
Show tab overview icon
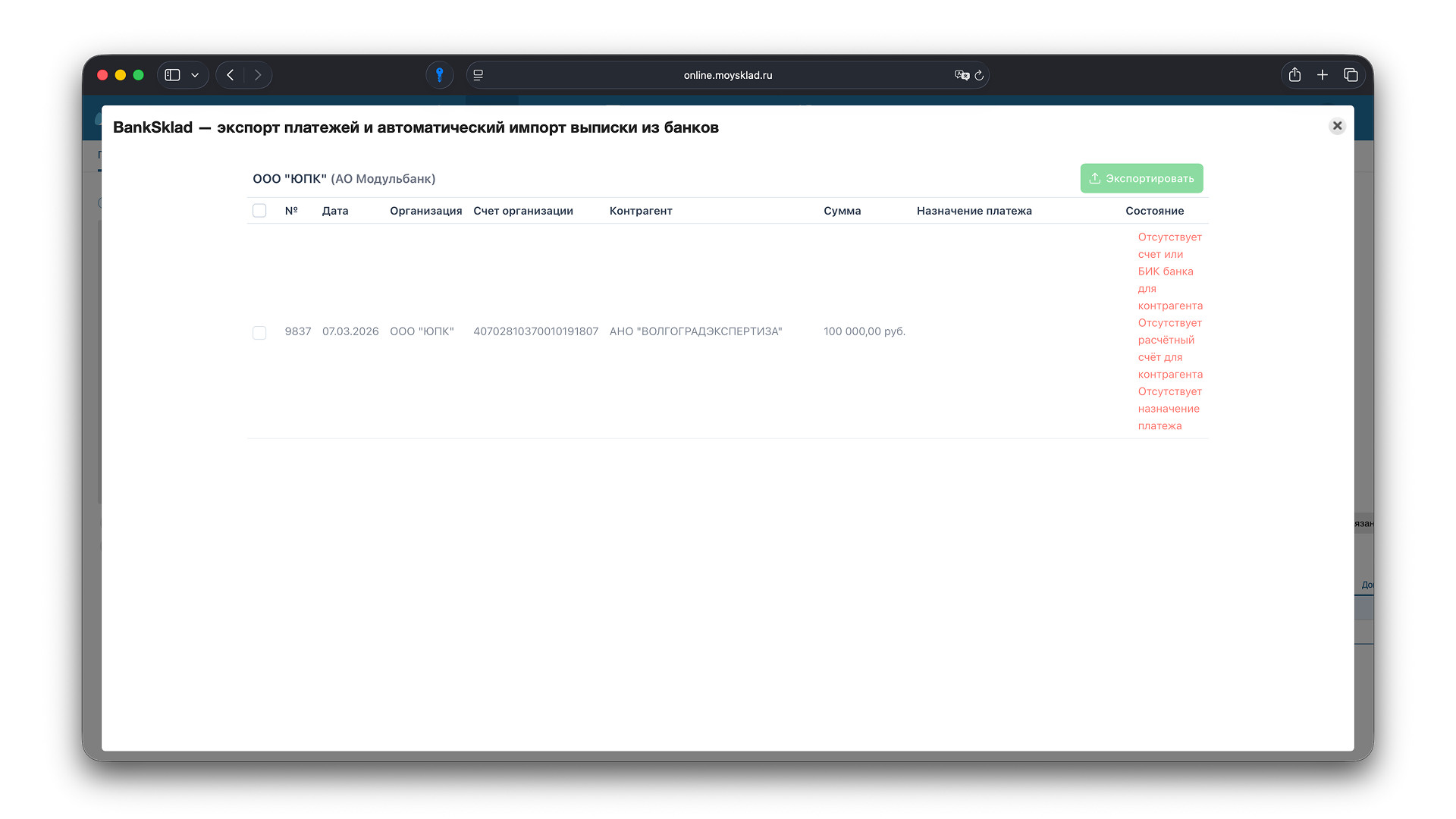(1351, 75)
